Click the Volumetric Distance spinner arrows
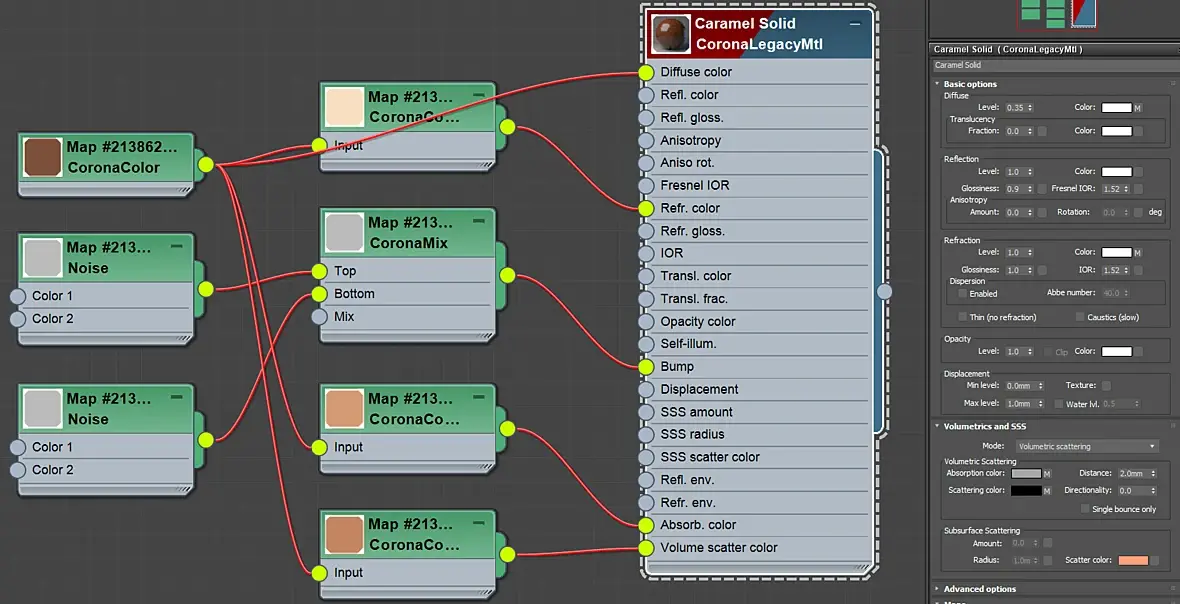Viewport: 1180px width, 604px height. coord(1154,474)
